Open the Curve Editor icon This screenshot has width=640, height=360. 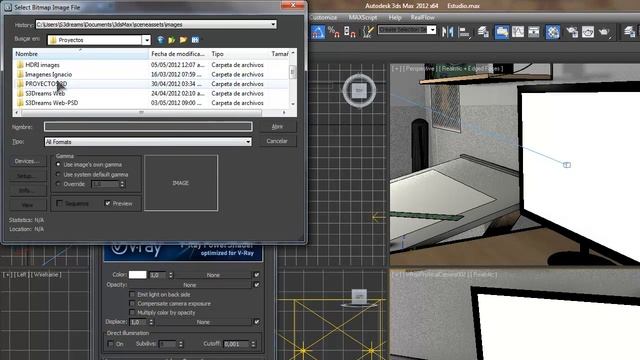518,32
